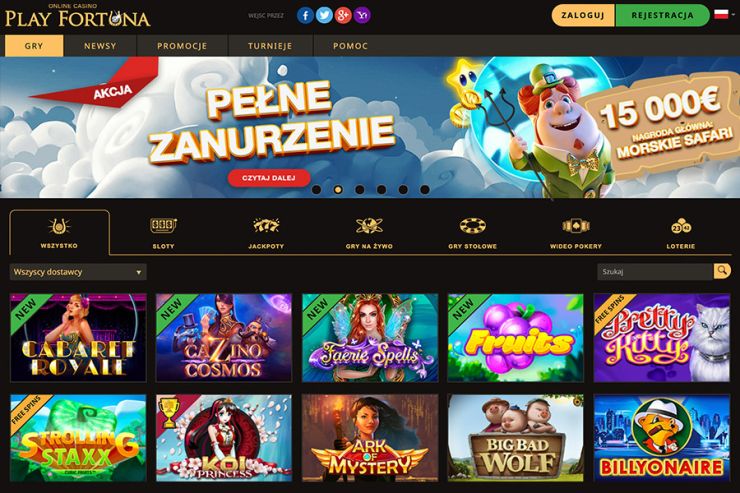740x493 pixels.
Task: Sign in via the Google Plus icon
Action: [343, 16]
